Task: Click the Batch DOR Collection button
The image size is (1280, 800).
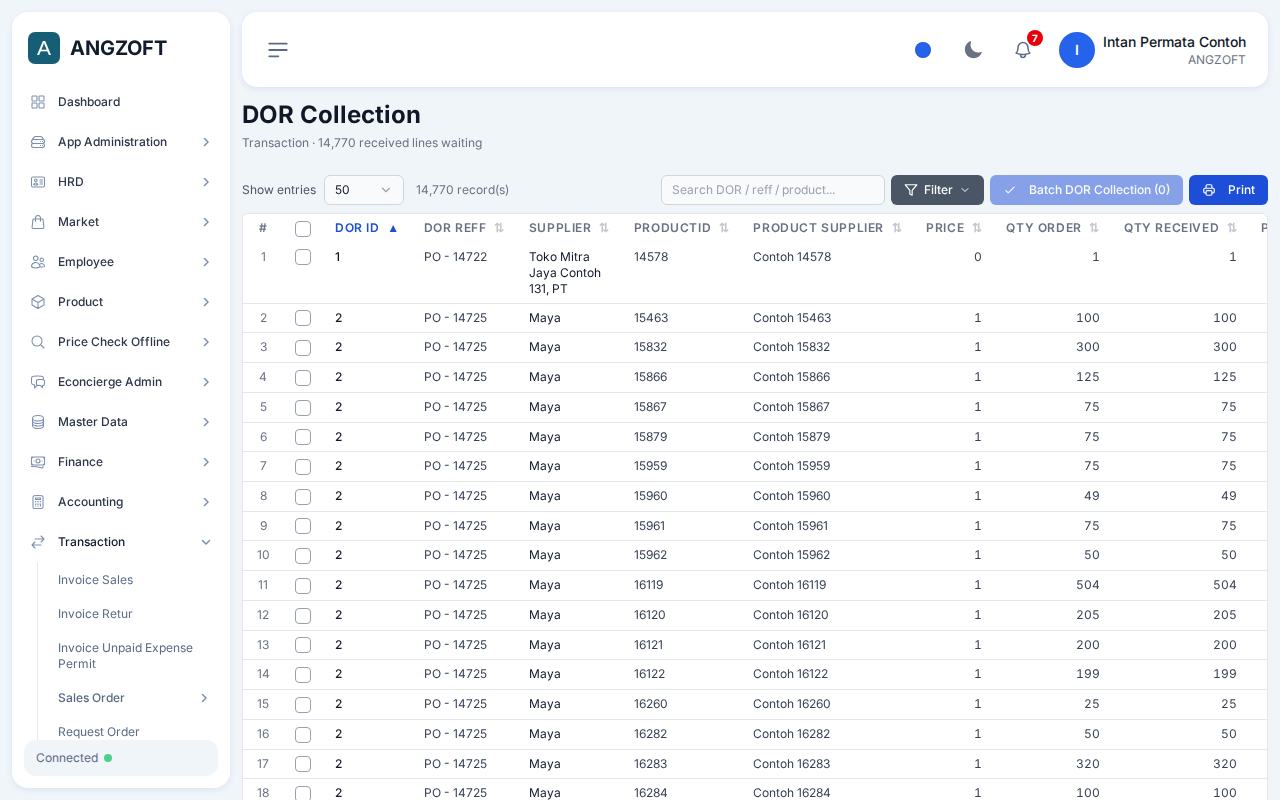Action: tap(1086, 190)
